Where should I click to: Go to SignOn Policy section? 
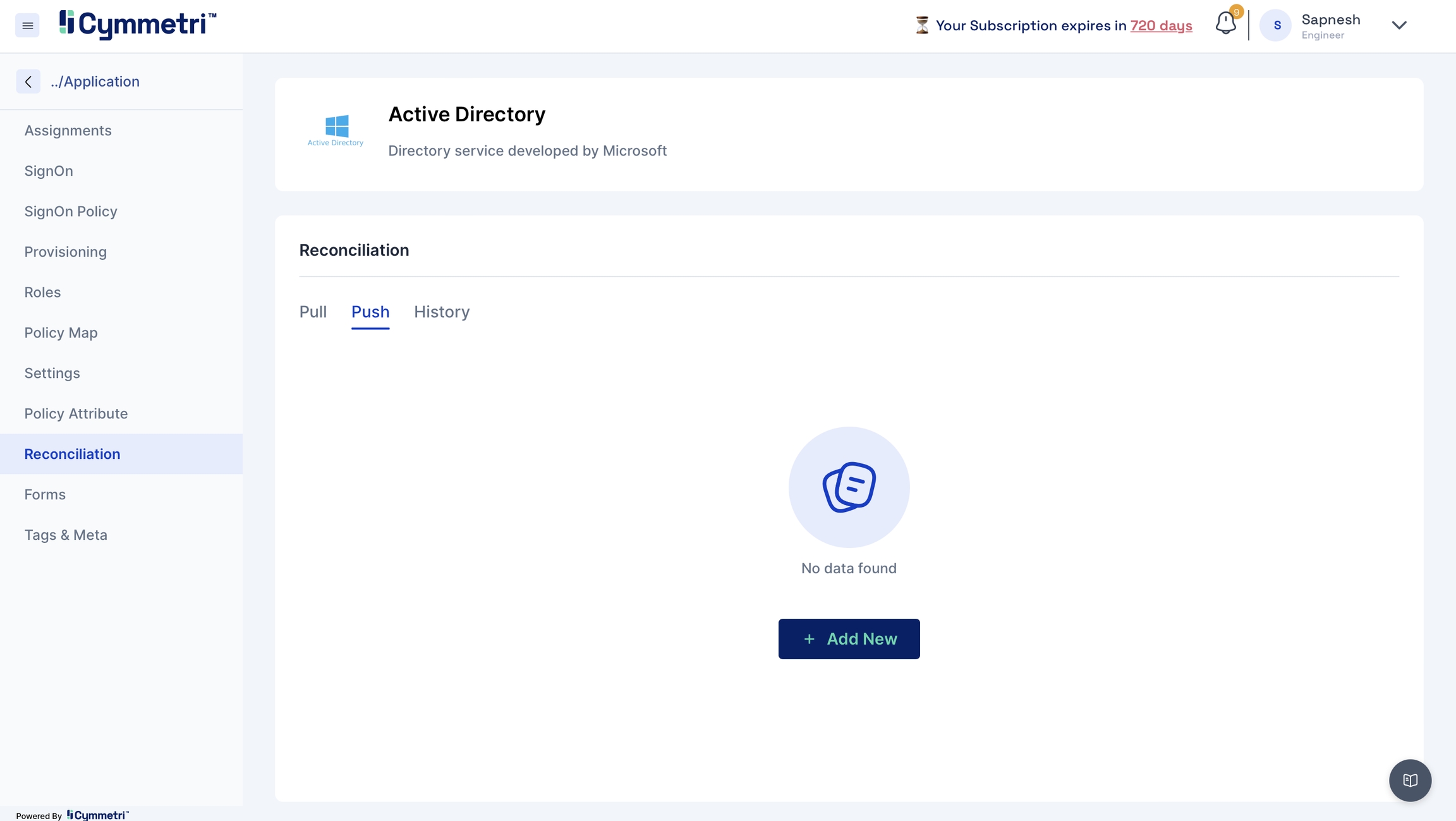(x=71, y=211)
